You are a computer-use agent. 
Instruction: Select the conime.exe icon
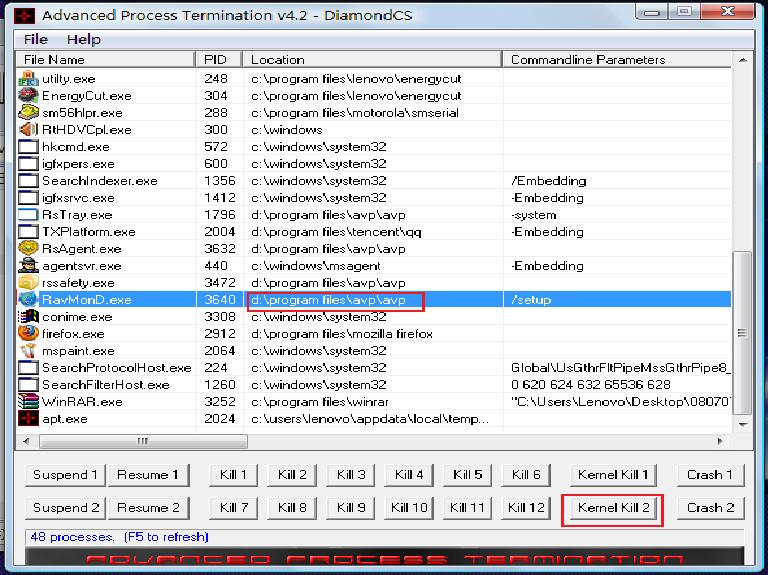(x=28, y=317)
